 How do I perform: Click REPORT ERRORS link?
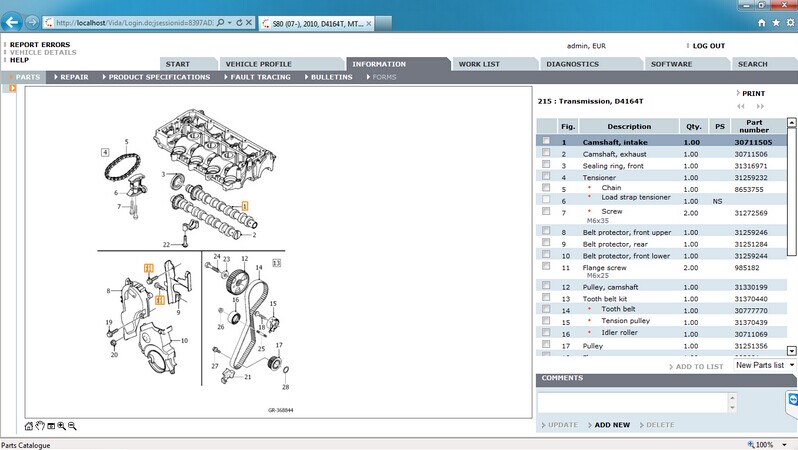pos(40,45)
